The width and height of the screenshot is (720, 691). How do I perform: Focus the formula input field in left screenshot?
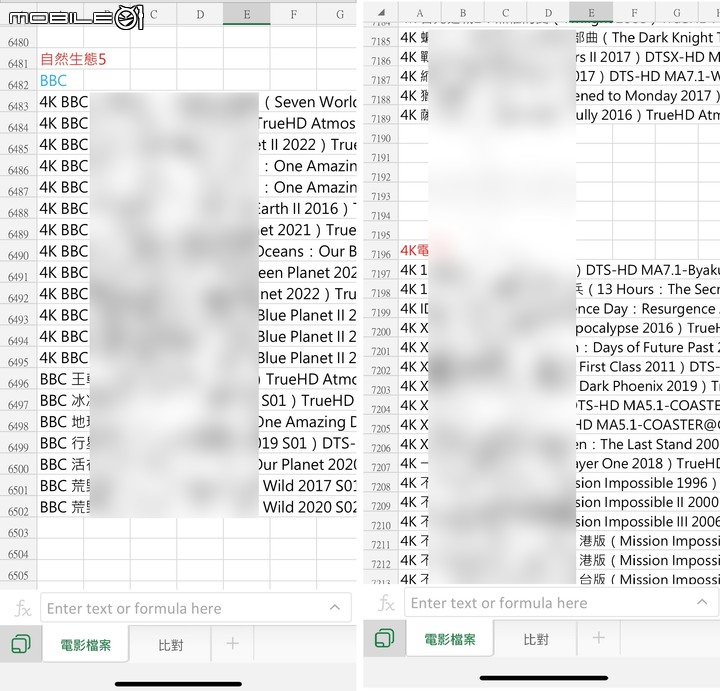[196, 608]
